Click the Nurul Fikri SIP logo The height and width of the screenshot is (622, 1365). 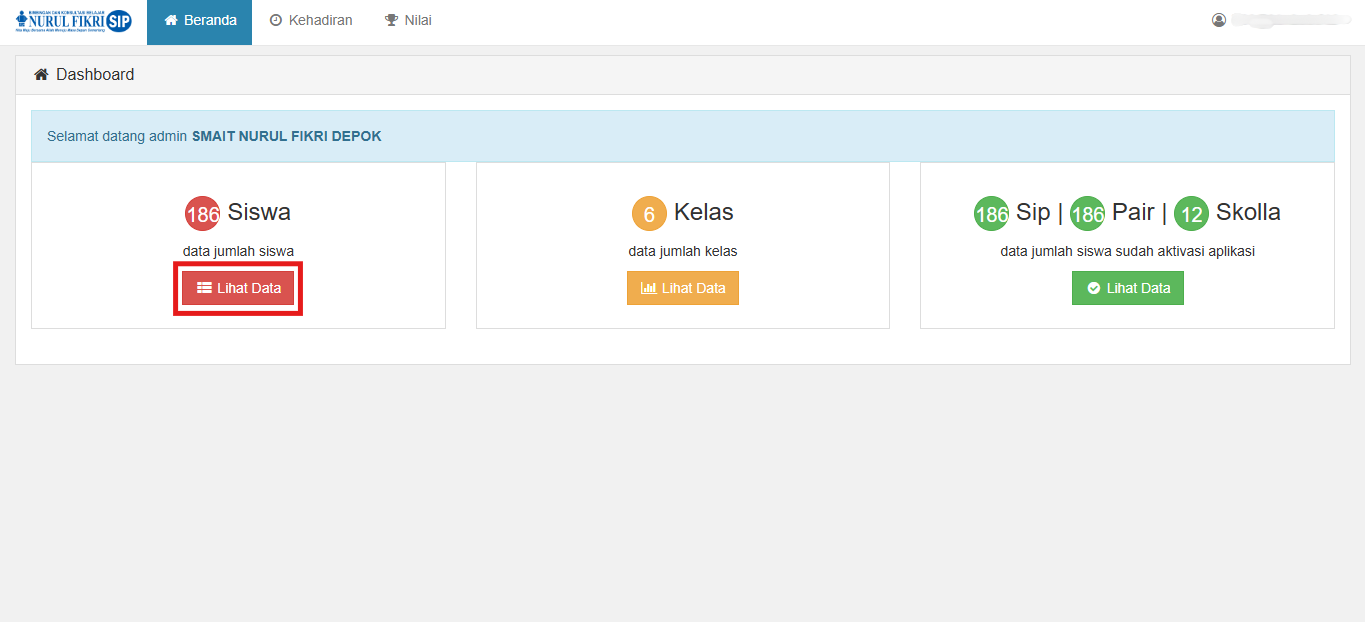pyautogui.click(x=74, y=21)
